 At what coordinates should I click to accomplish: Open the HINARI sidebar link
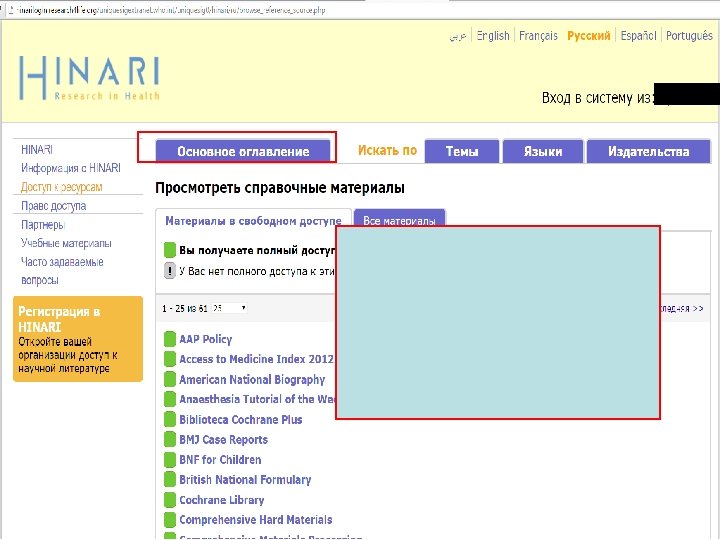(37, 150)
